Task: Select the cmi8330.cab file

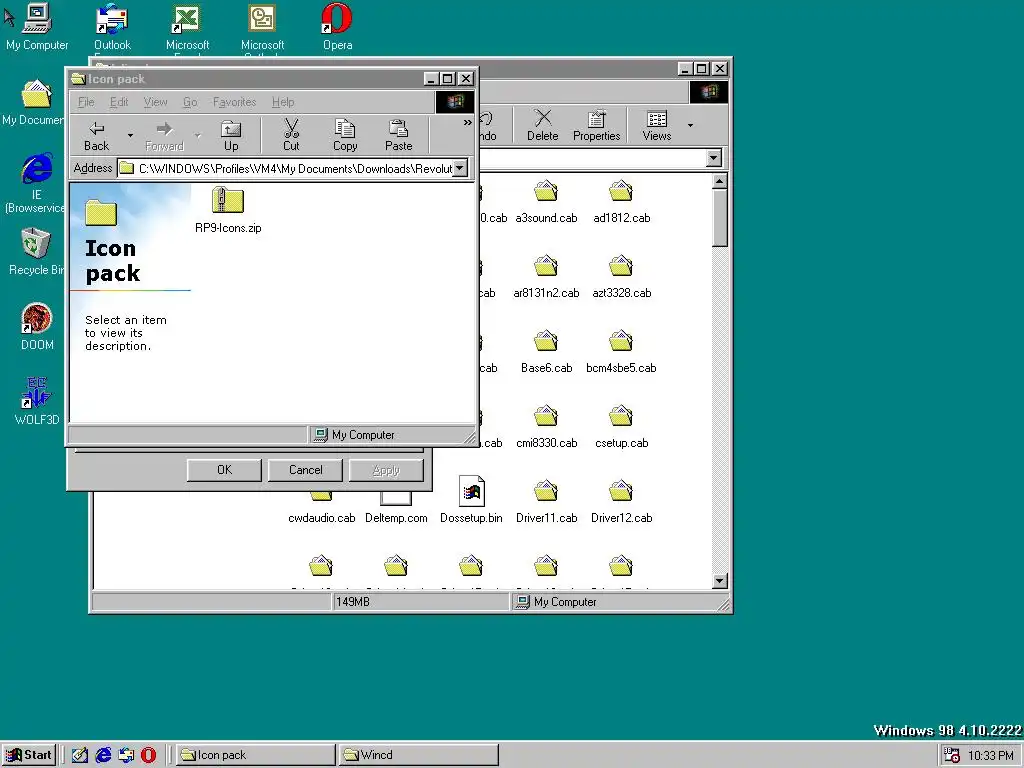Action: [546, 428]
